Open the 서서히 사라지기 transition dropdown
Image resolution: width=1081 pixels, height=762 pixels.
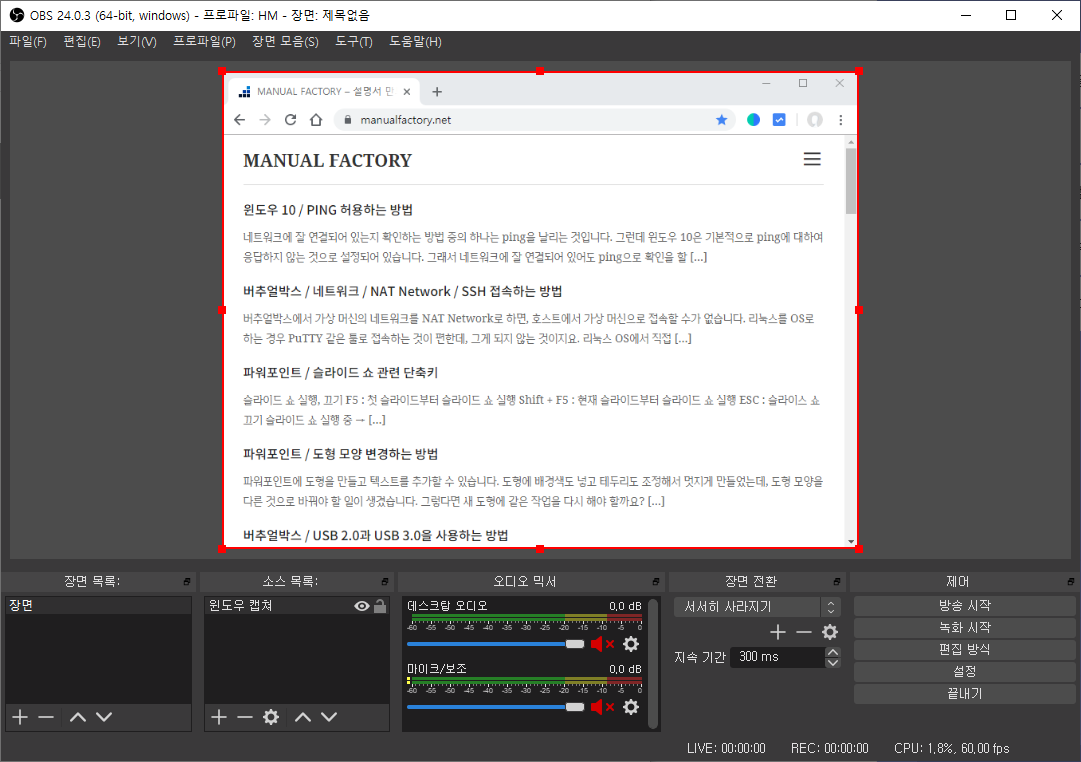756,607
